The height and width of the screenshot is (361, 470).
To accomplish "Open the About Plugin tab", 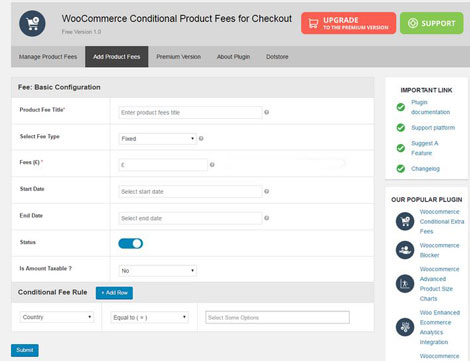I will pos(233,57).
